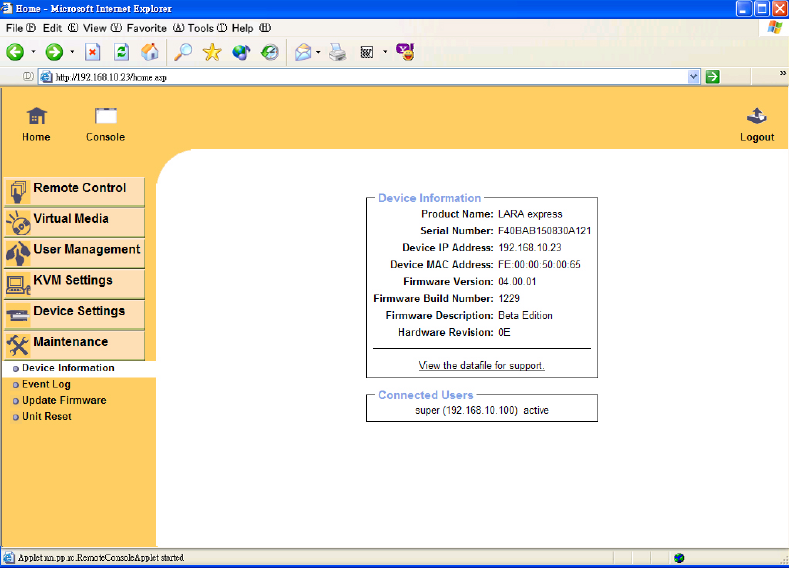This screenshot has width=789, height=568.
Task: Select Event Log submenu item
Action: point(46,384)
